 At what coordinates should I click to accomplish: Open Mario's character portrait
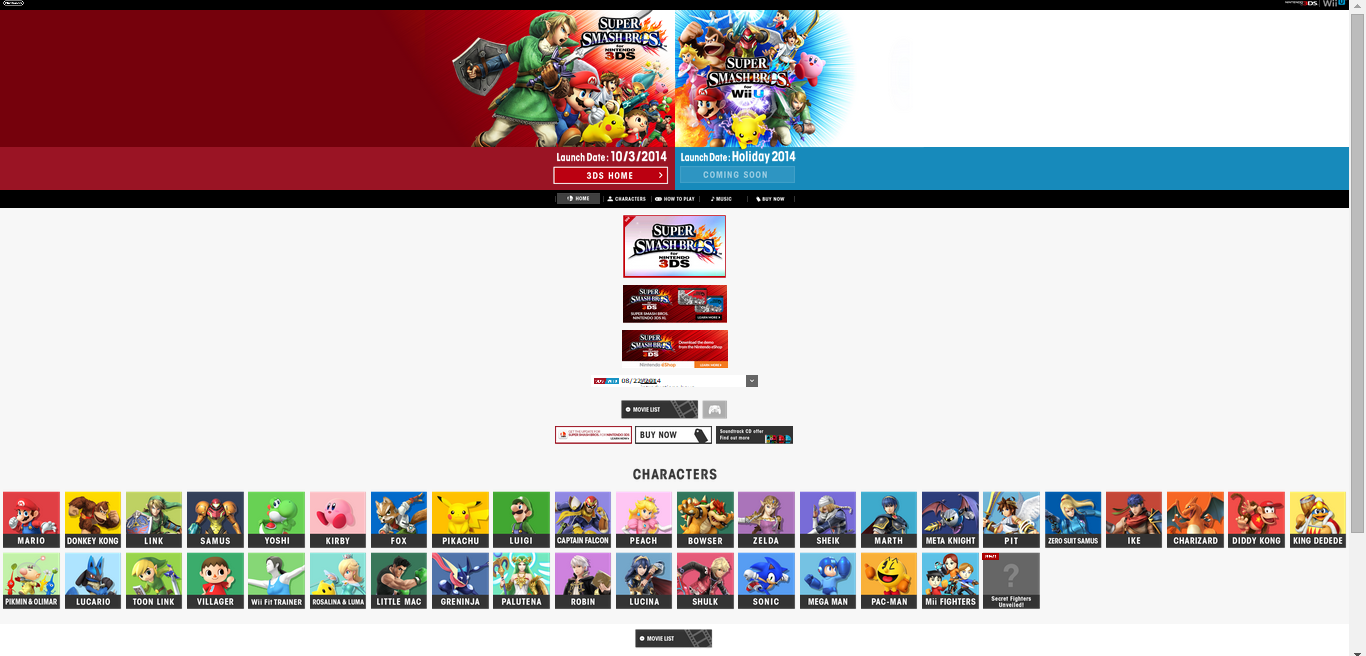point(31,519)
